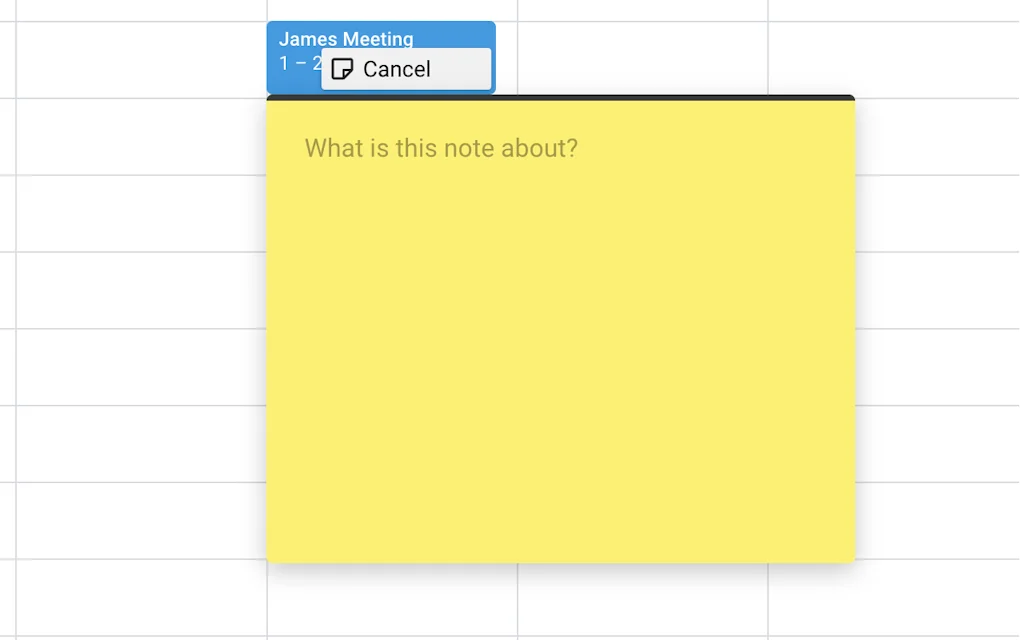Screen dimensions: 1024x640
Task: Click the note text placeholder to start typing
Action: coord(440,148)
